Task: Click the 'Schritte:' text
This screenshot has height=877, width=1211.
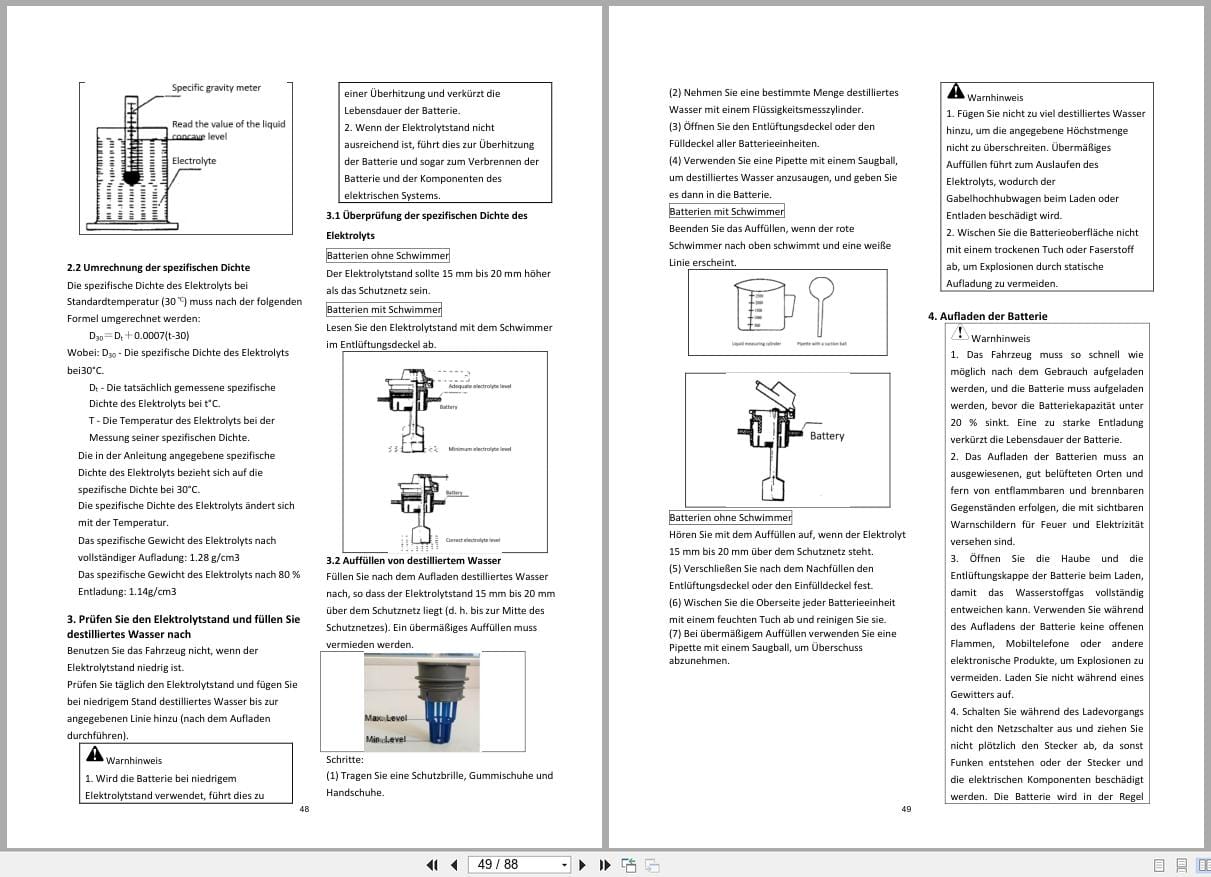Action: point(345,759)
